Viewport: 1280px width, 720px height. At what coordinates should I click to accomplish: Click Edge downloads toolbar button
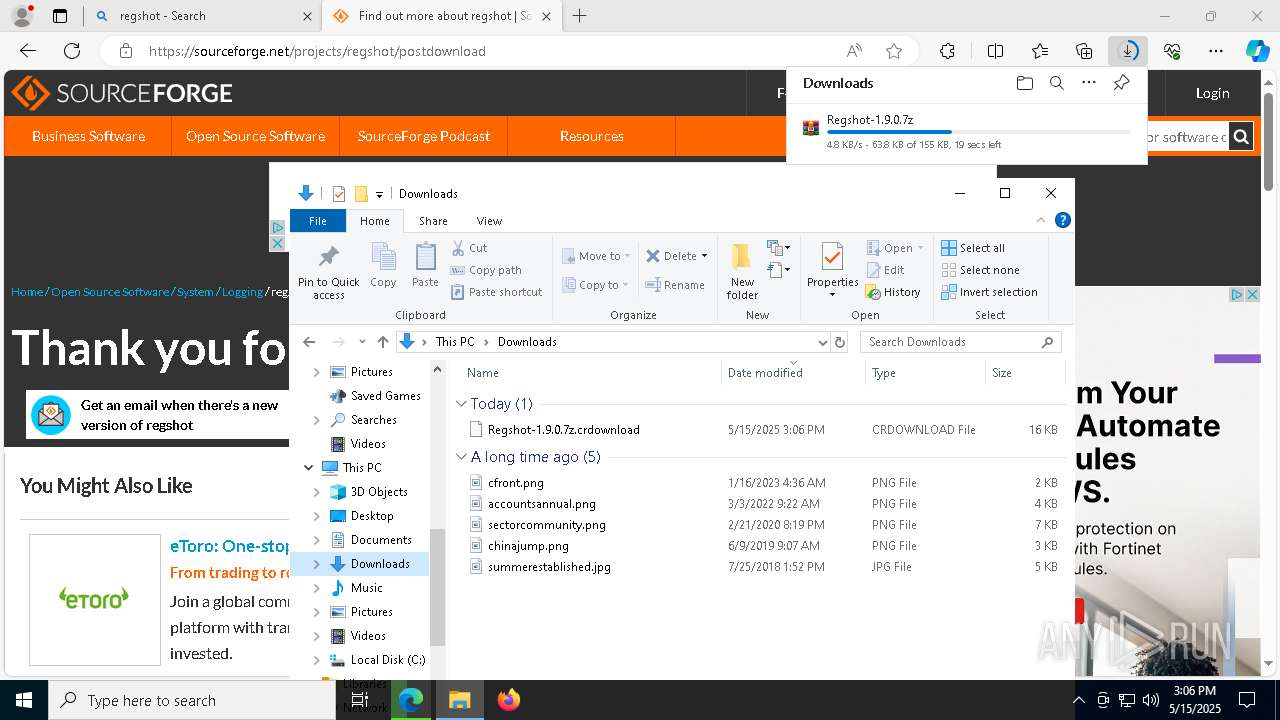point(1128,51)
